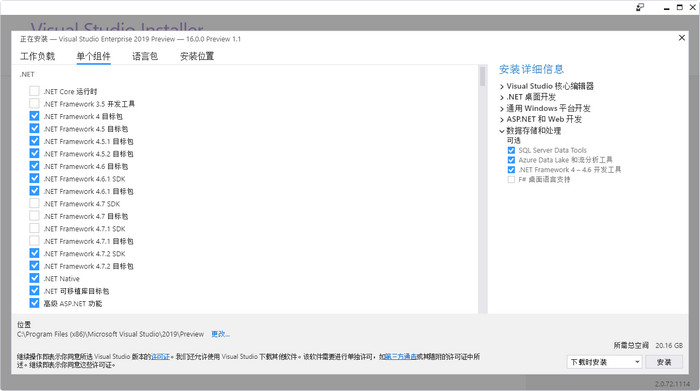Switch to the 工作负载 tab

coord(38,56)
